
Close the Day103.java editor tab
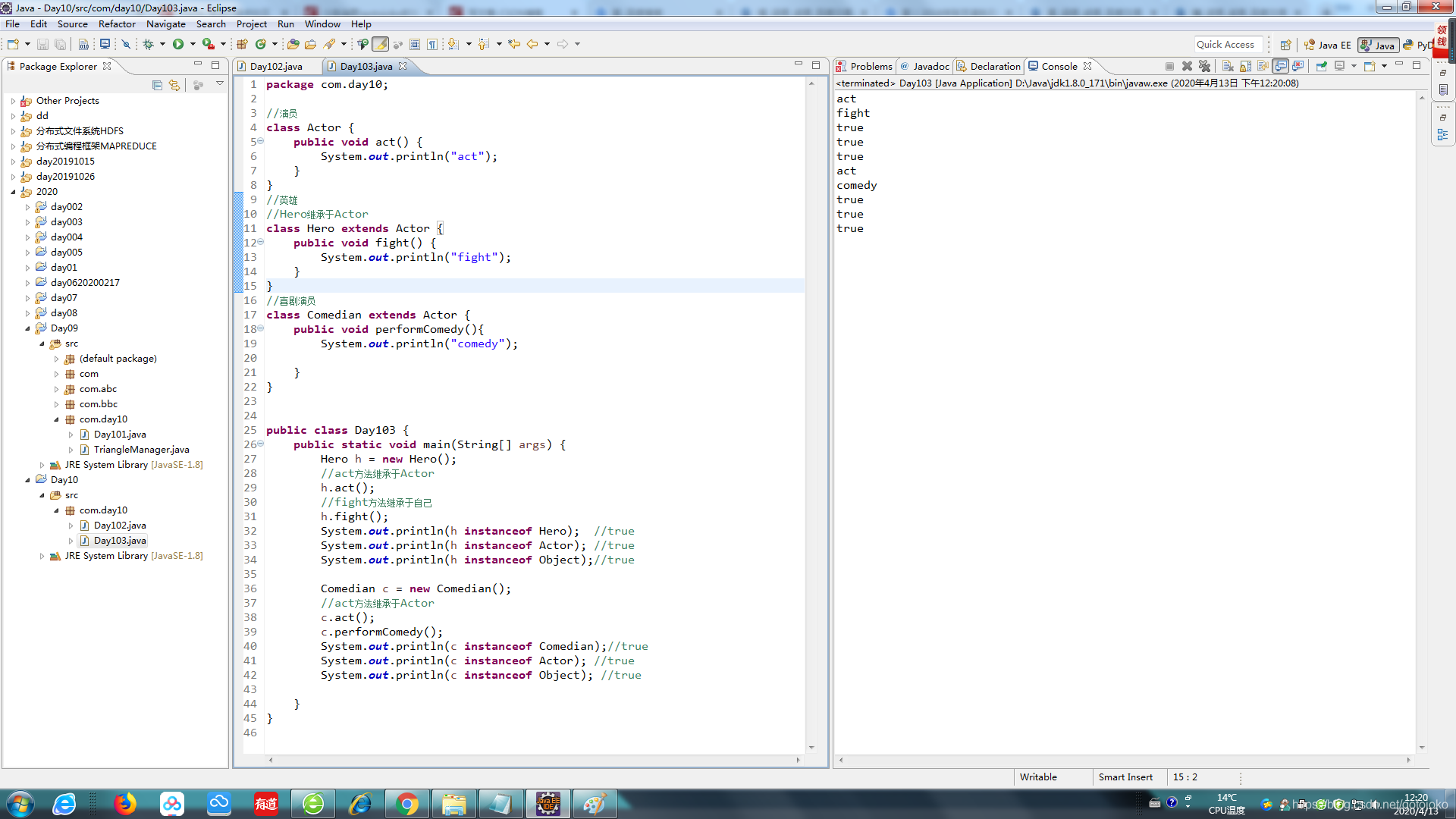point(403,66)
